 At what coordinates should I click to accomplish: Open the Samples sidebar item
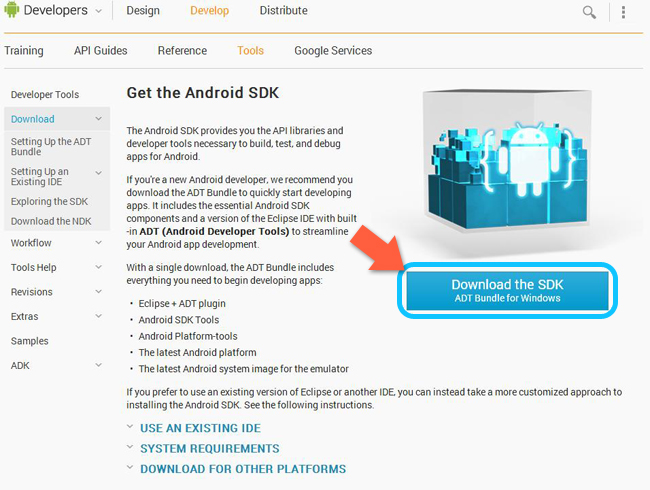coord(29,341)
